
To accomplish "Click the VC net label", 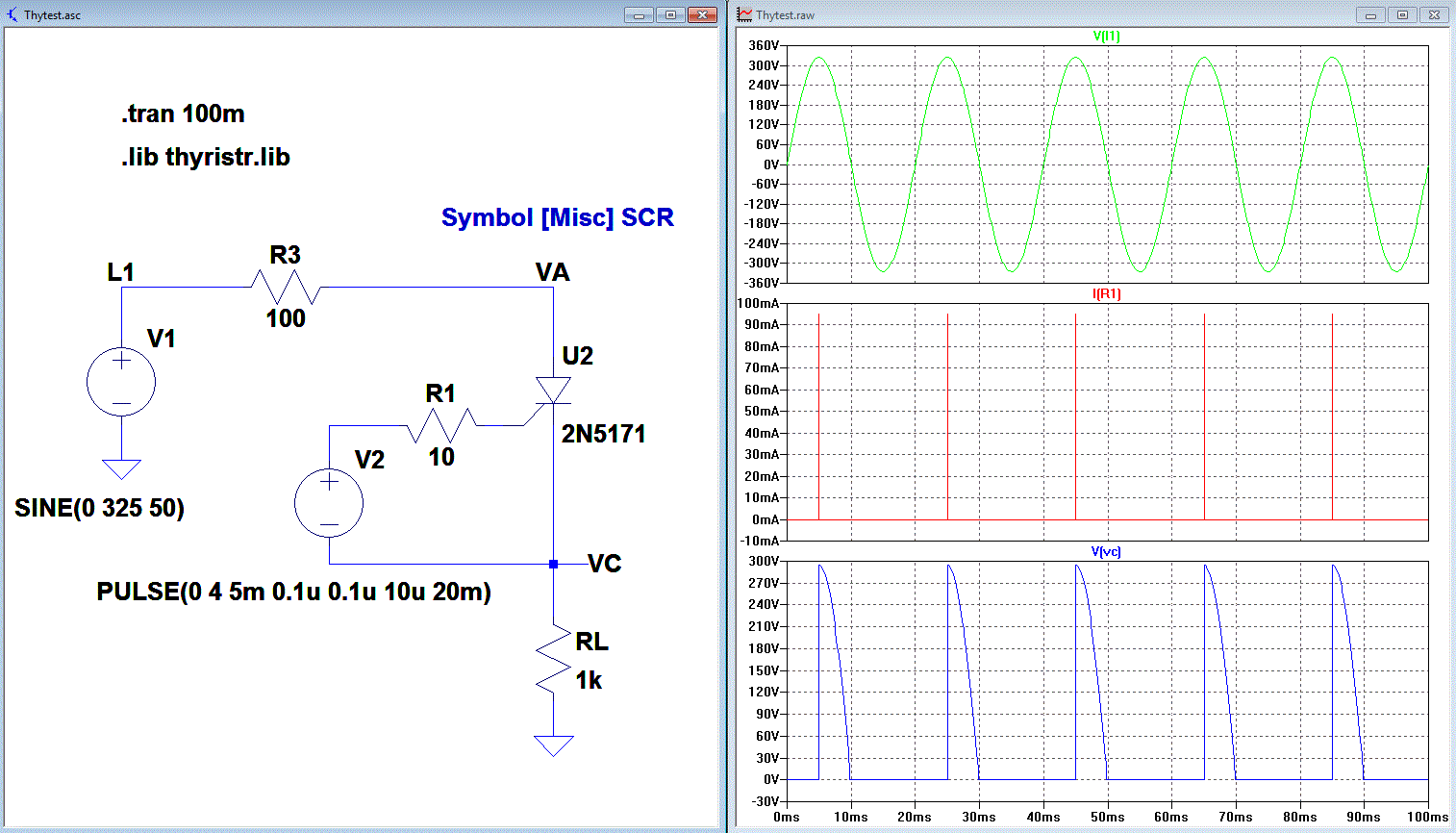I will pos(604,564).
